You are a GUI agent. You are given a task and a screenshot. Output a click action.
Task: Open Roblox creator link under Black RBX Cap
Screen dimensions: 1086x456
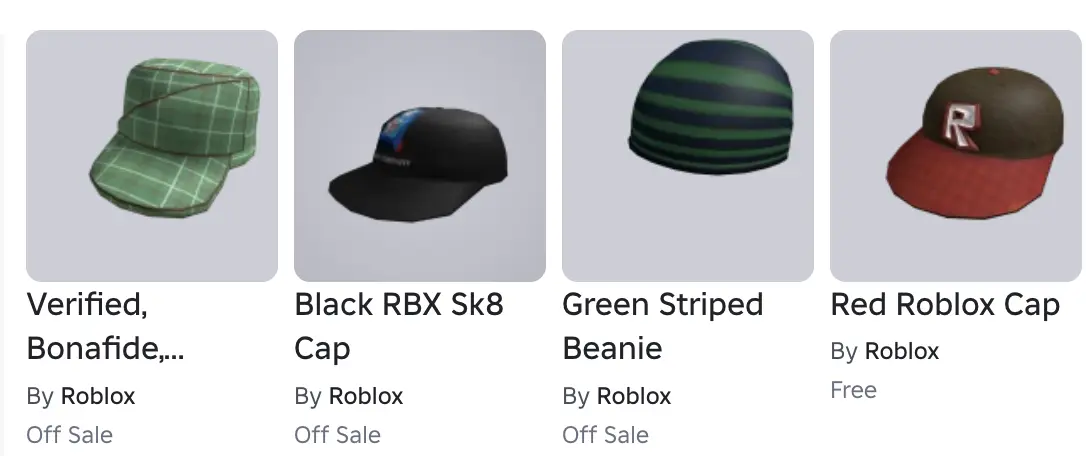[366, 396]
